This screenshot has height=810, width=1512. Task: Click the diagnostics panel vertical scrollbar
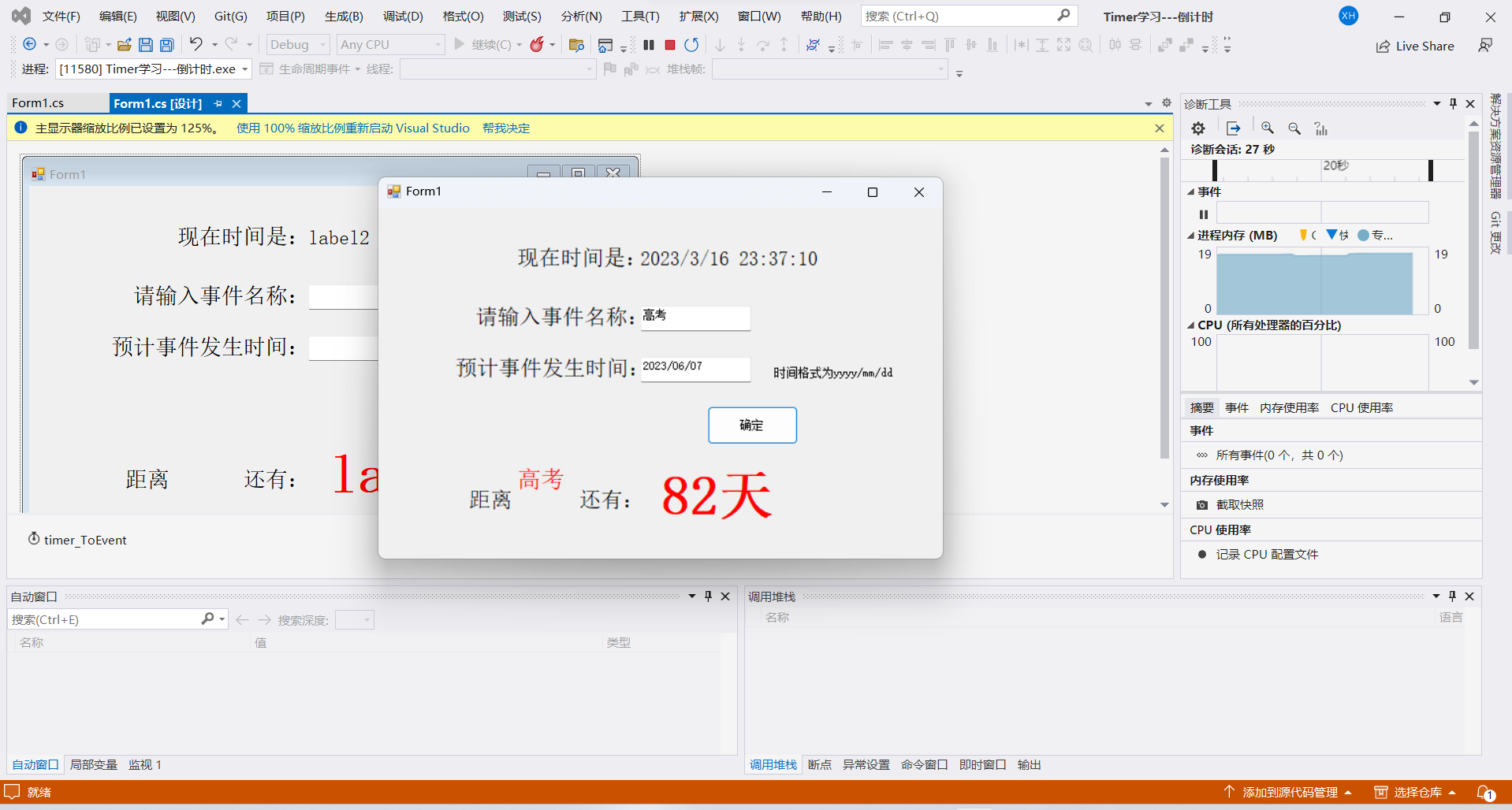1473,240
